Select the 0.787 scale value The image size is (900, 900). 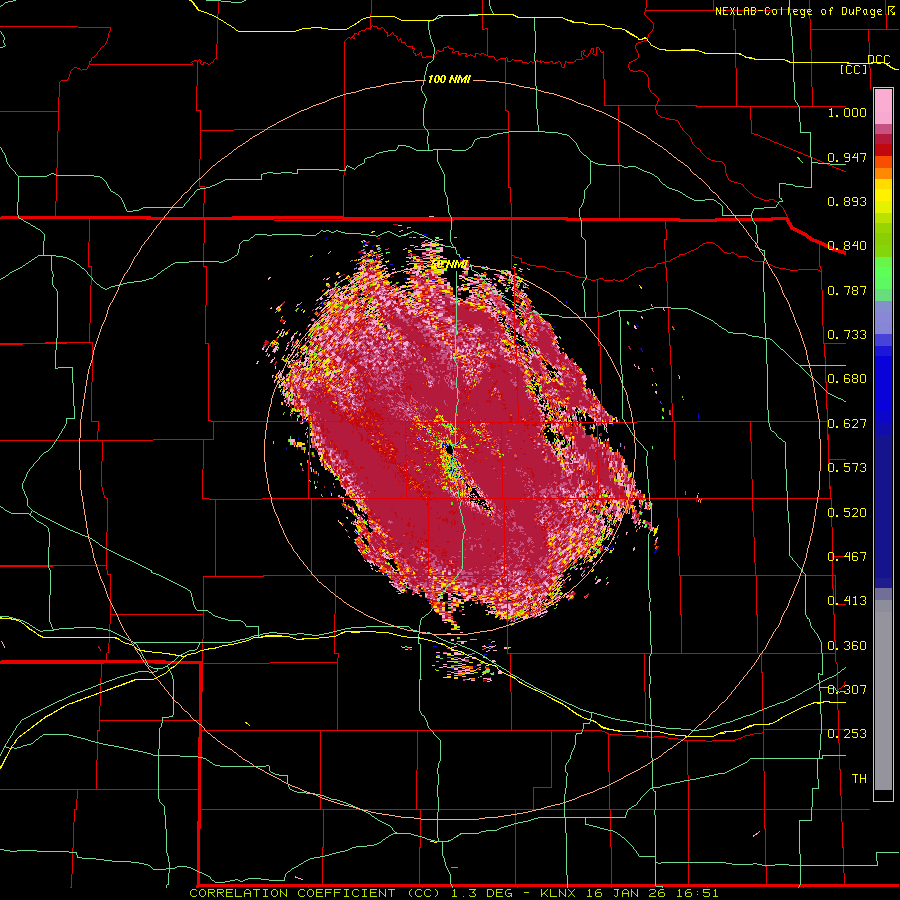[x=847, y=290]
